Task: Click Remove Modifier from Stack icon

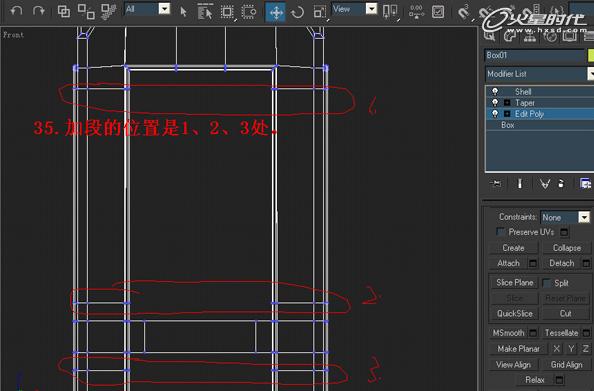Action: tap(561, 184)
